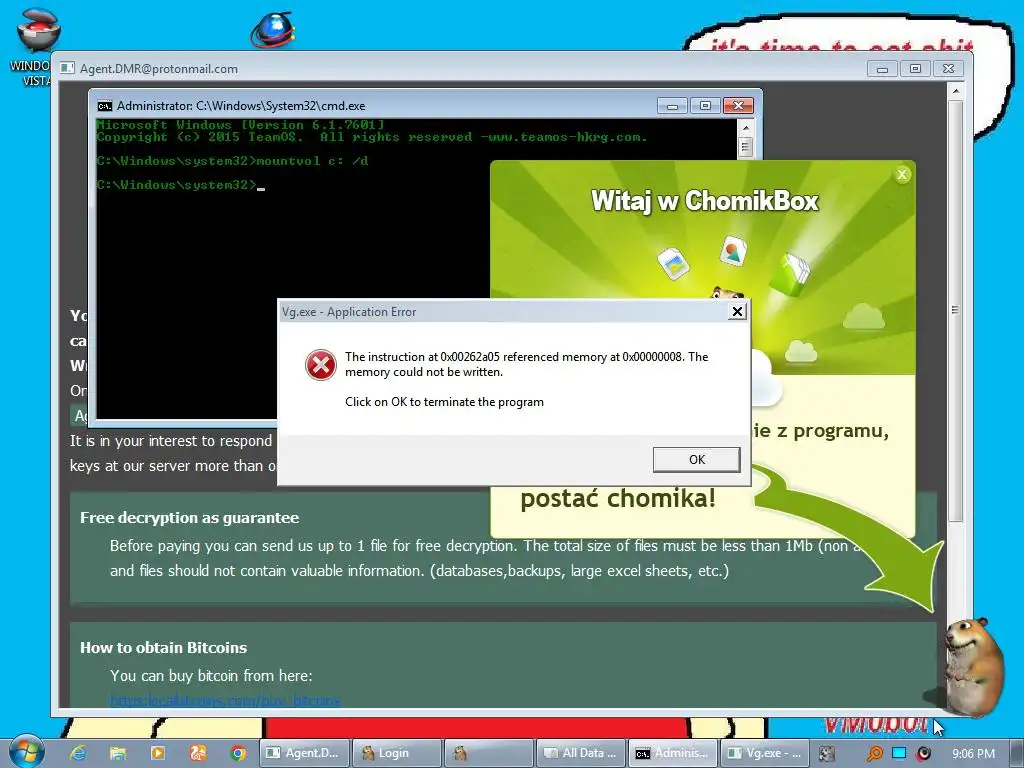Switch to Agent.D... taskbar window

[x=305, y=753]
